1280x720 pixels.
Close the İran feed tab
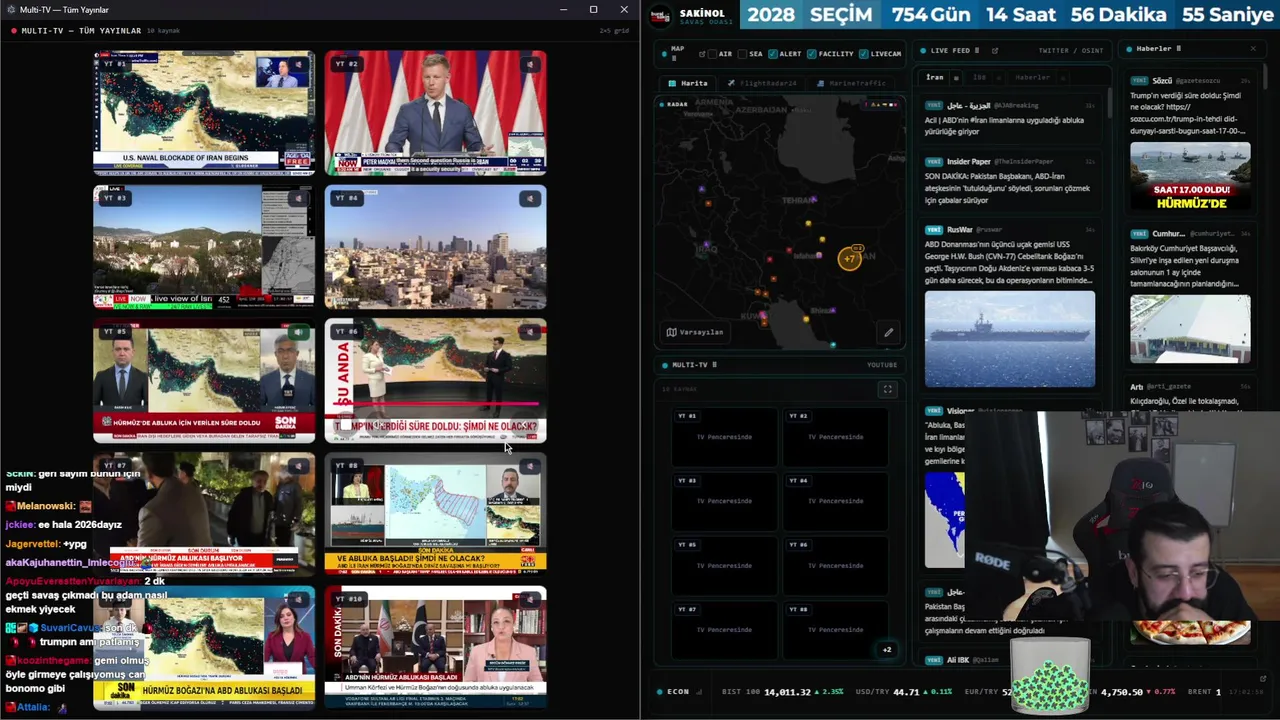[956, 77]
